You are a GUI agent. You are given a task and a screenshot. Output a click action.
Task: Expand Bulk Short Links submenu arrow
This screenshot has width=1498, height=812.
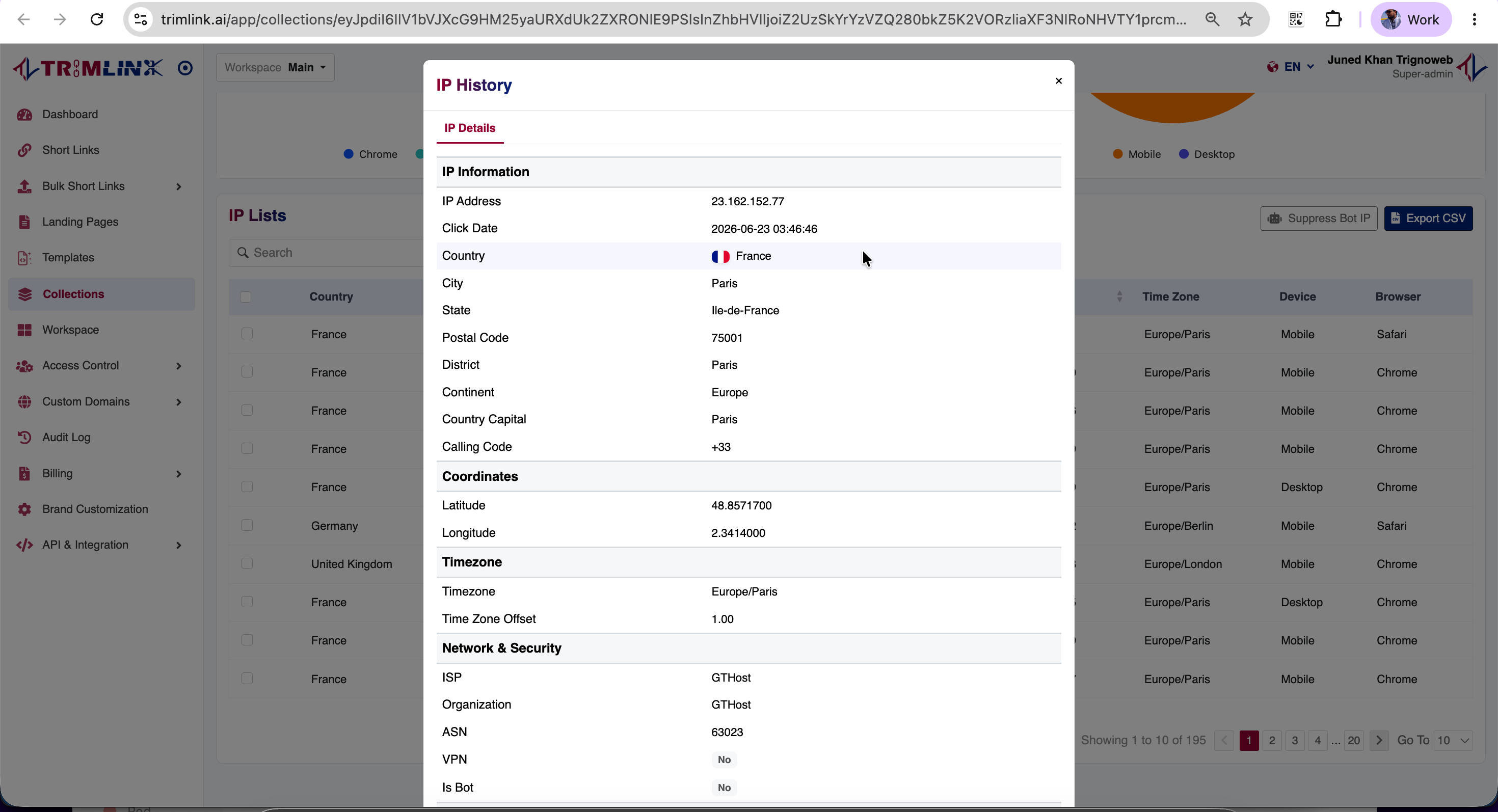178,186
